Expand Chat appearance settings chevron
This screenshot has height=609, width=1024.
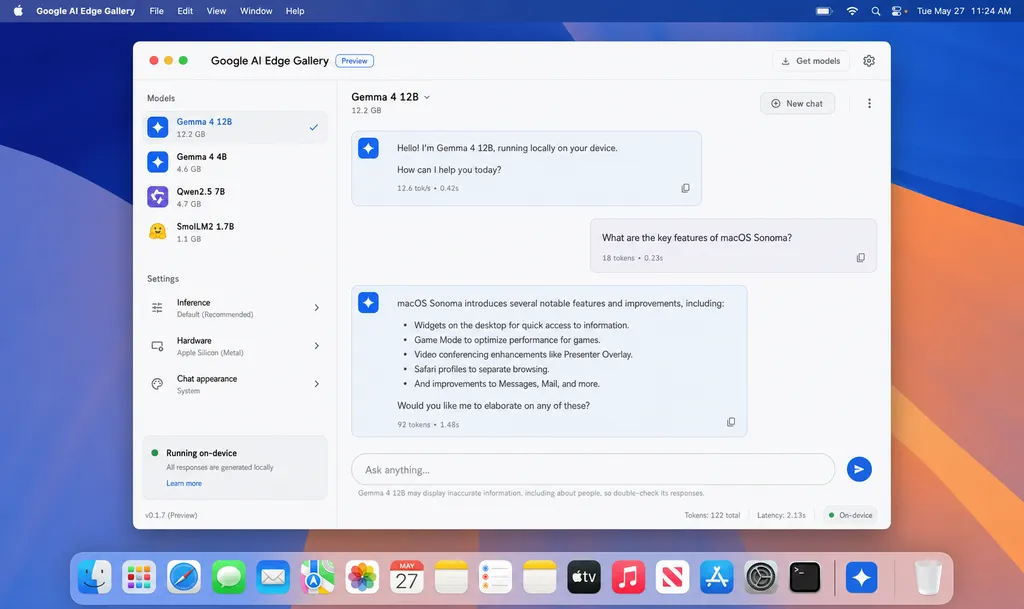[317, 384]
